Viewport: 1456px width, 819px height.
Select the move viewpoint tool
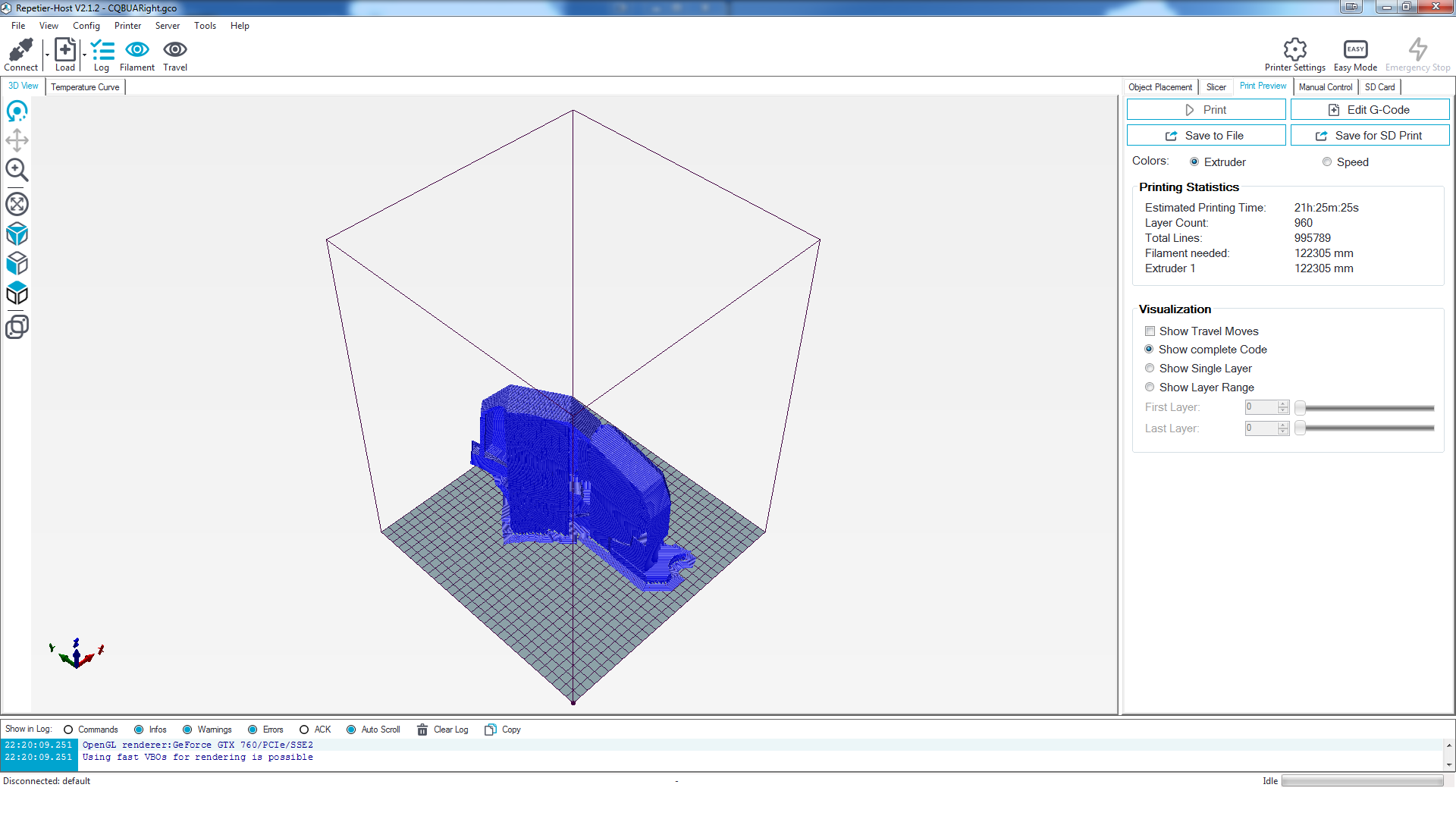[x=17, y=140]
